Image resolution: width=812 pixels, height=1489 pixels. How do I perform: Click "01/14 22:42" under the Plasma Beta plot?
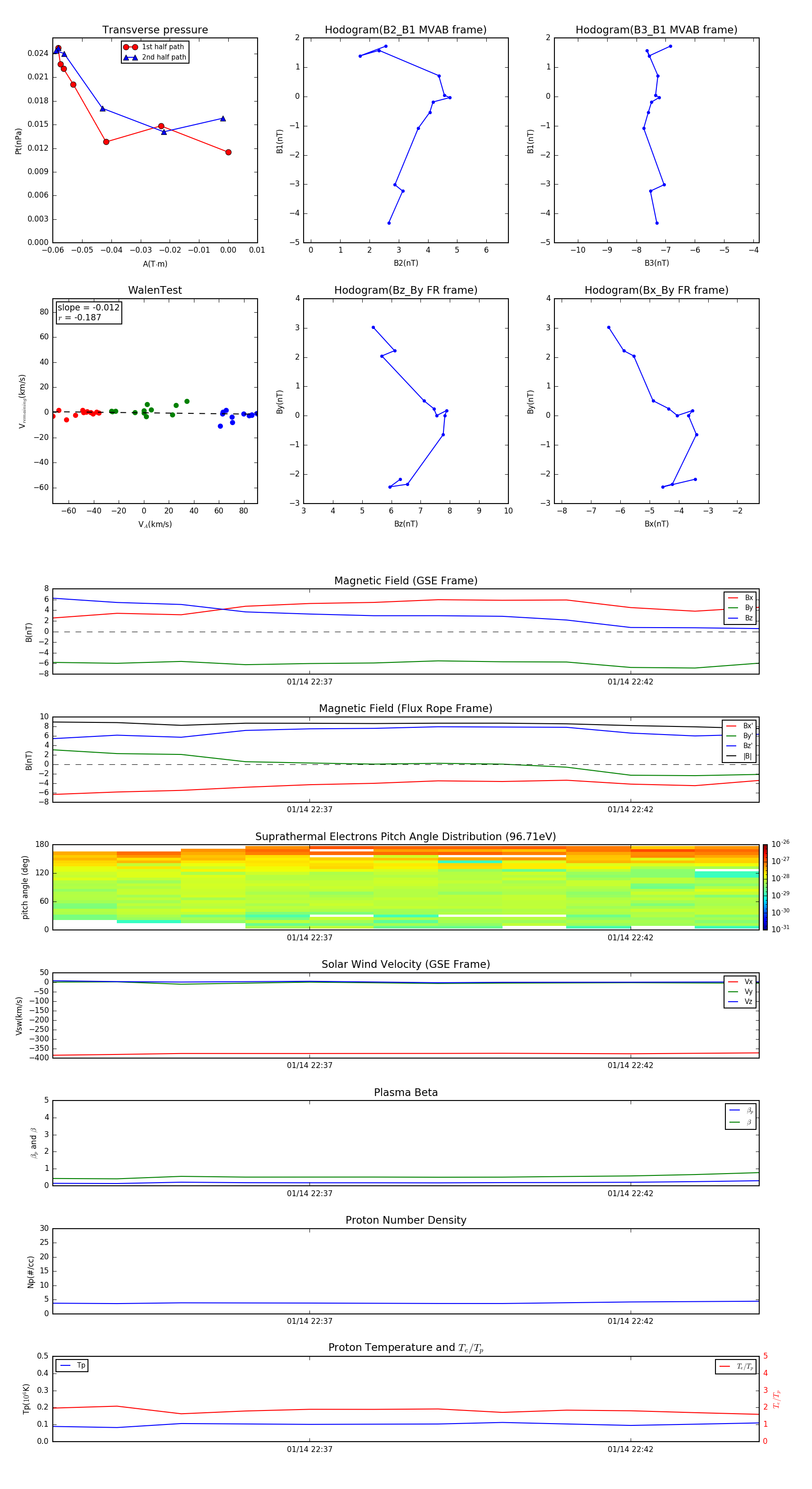631,1193
